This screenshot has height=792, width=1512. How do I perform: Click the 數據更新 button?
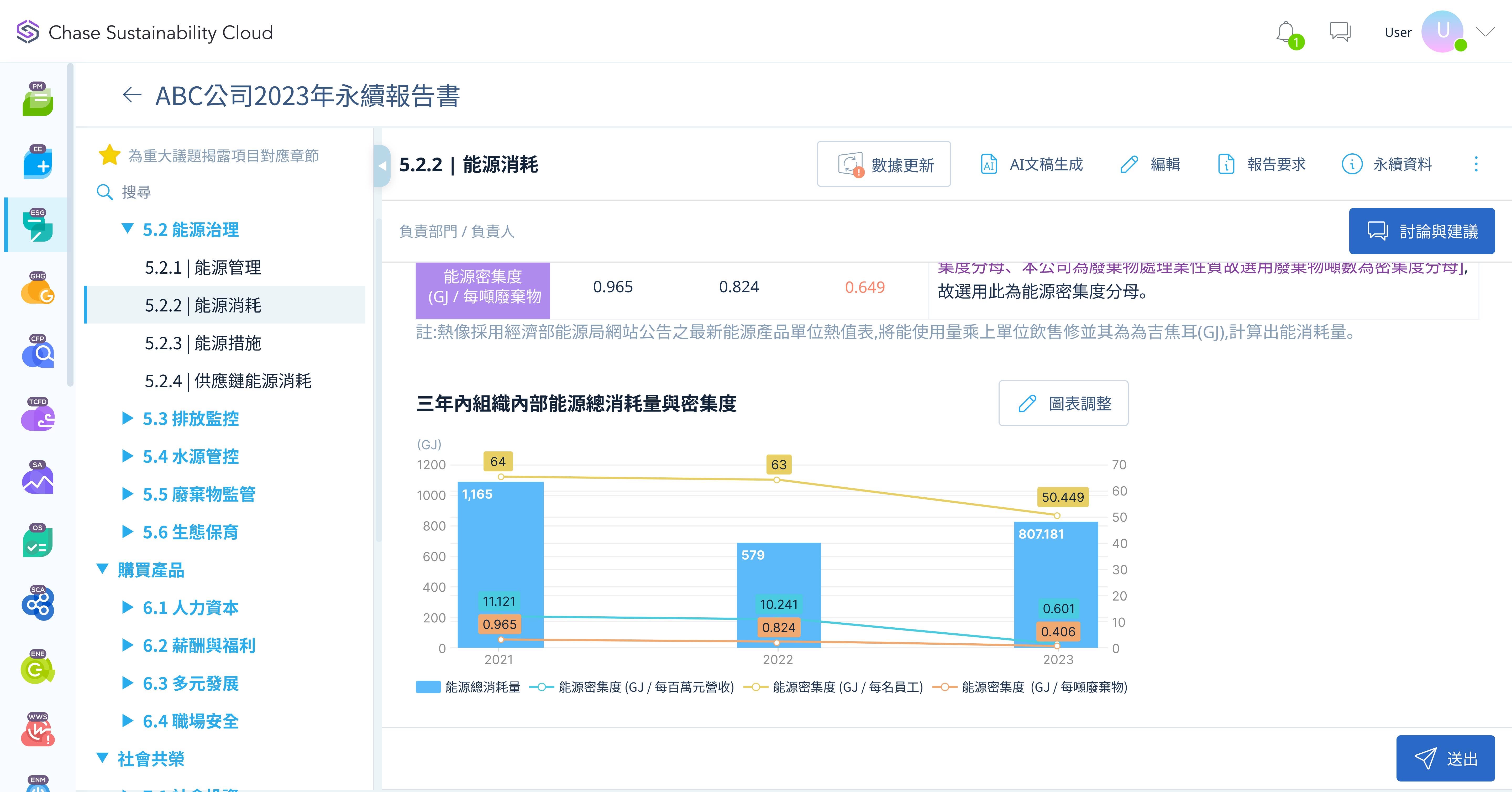883,164
